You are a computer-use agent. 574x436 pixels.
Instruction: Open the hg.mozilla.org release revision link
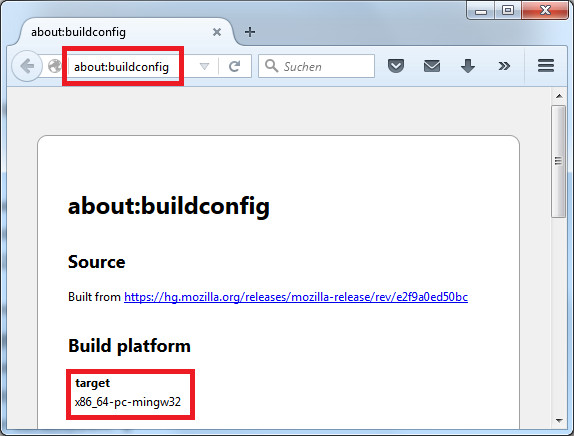[296, 297]
